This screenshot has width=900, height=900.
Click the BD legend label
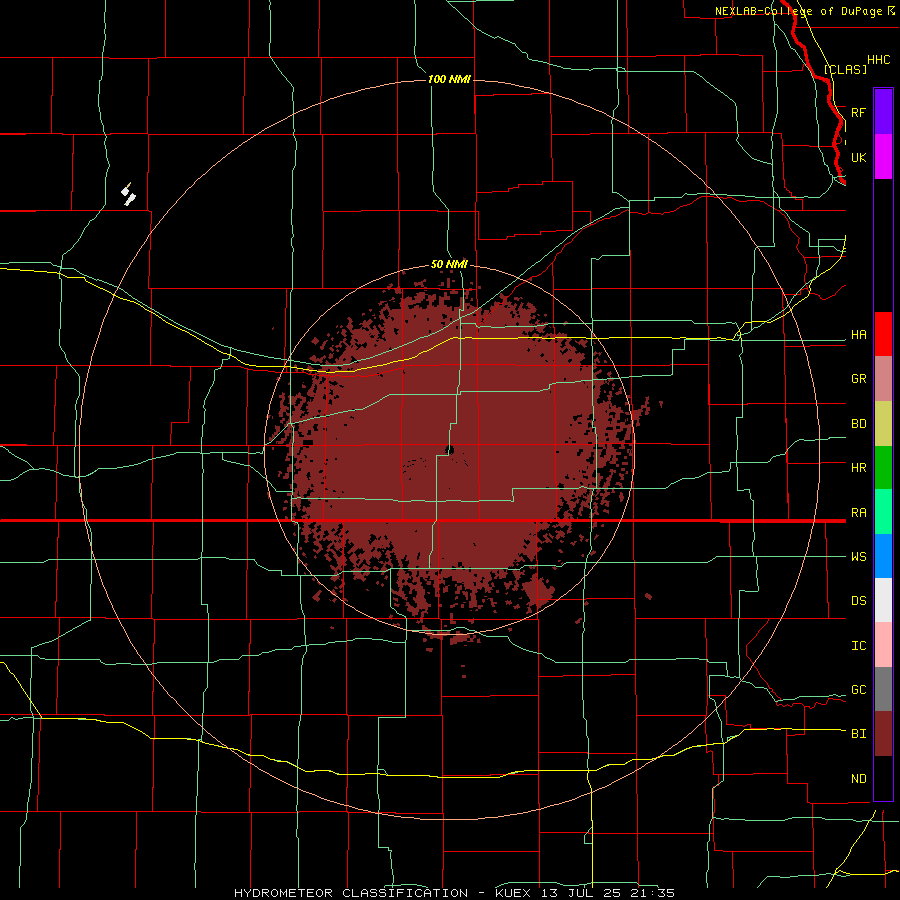point(859,424)
